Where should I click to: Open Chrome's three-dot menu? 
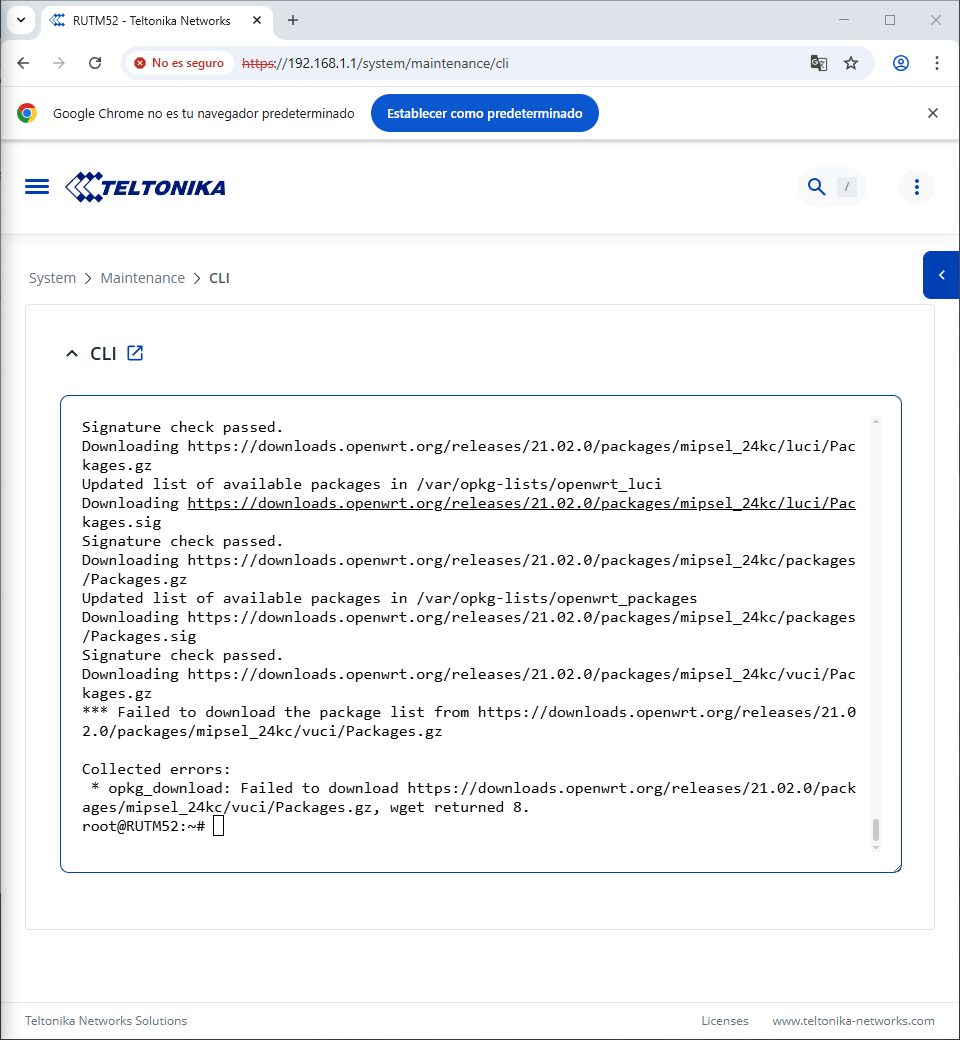[x=937, y=63]
